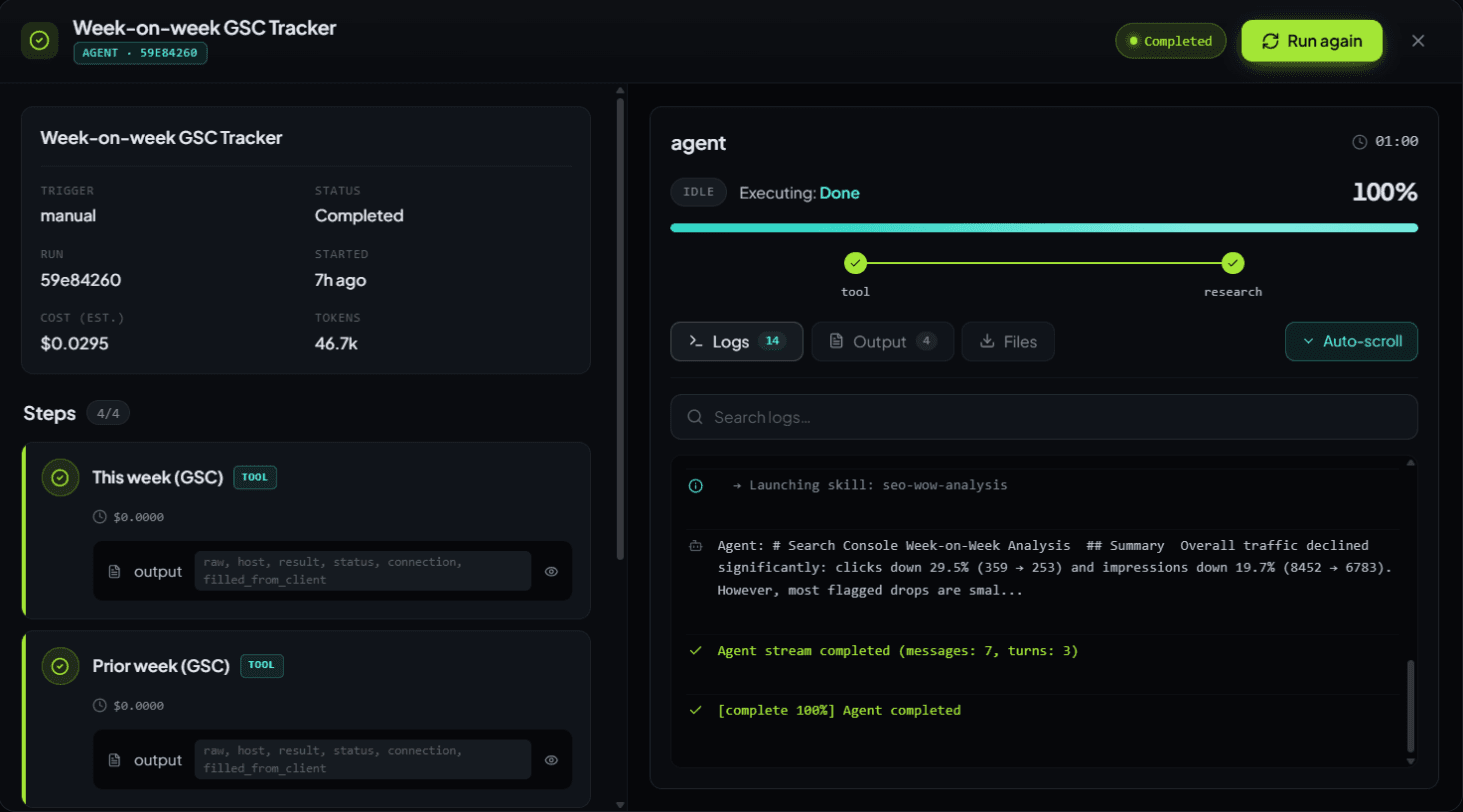This screenshot has width=1463, height=812.
Task: Click the Steps 4/4 counter badge
Action: 108,413
